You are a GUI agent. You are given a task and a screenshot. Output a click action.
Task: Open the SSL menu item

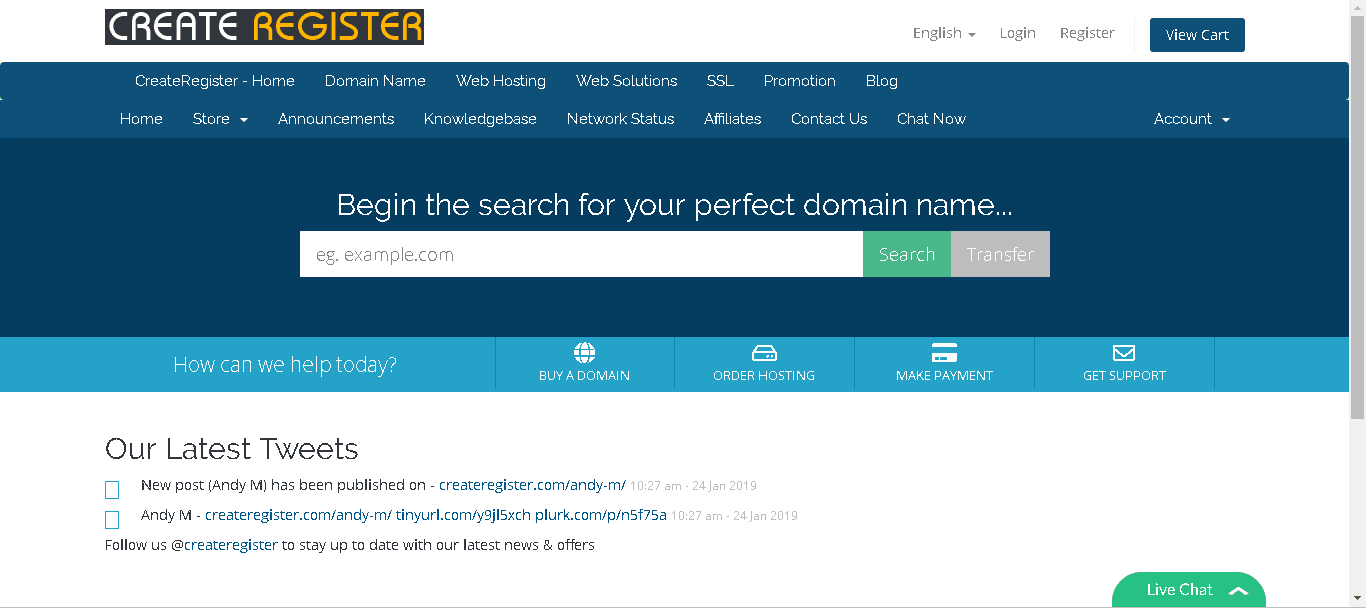pyautogui.click(x=720, y=81)
